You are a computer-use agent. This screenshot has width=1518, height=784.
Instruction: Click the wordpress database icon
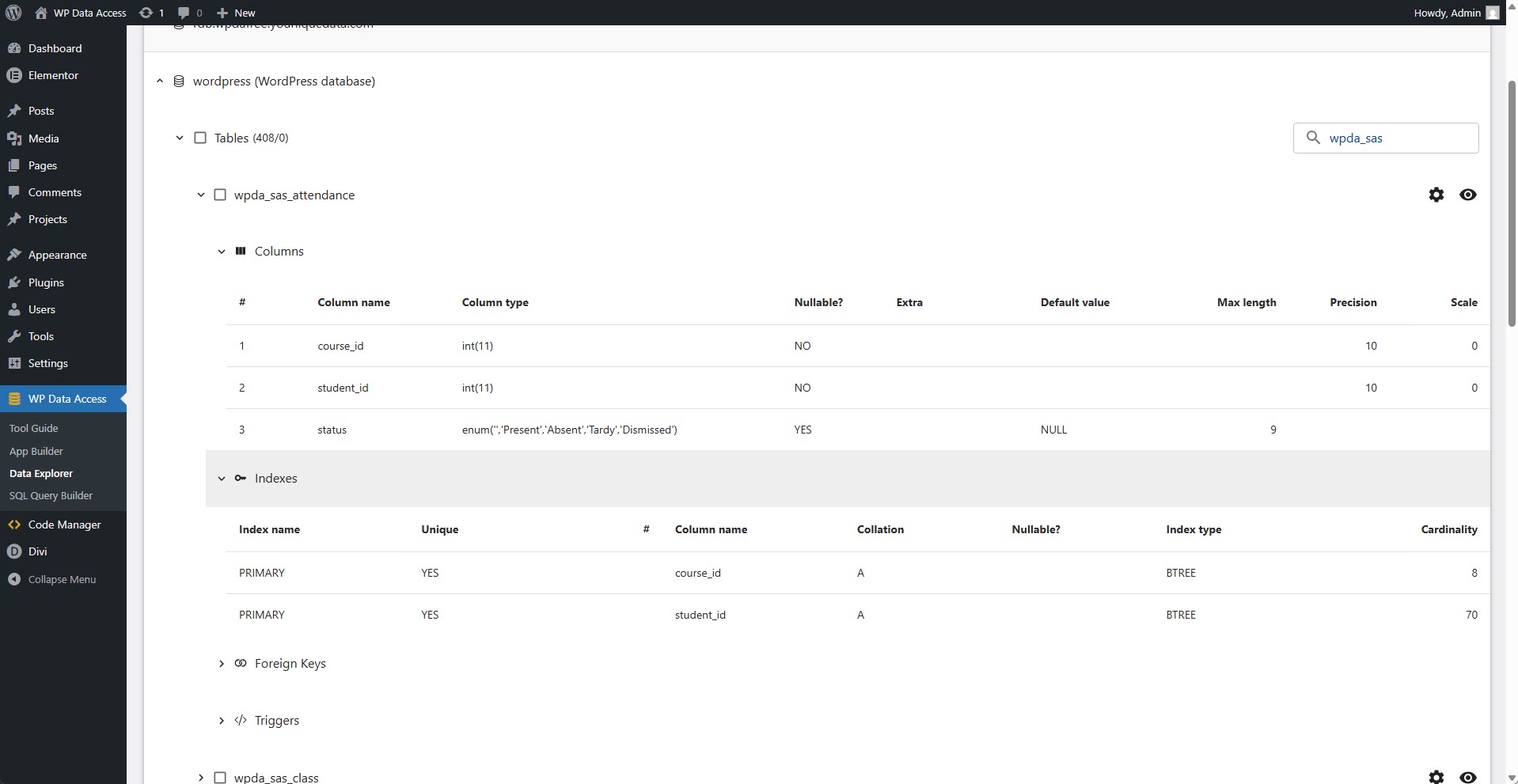[179, 81]
